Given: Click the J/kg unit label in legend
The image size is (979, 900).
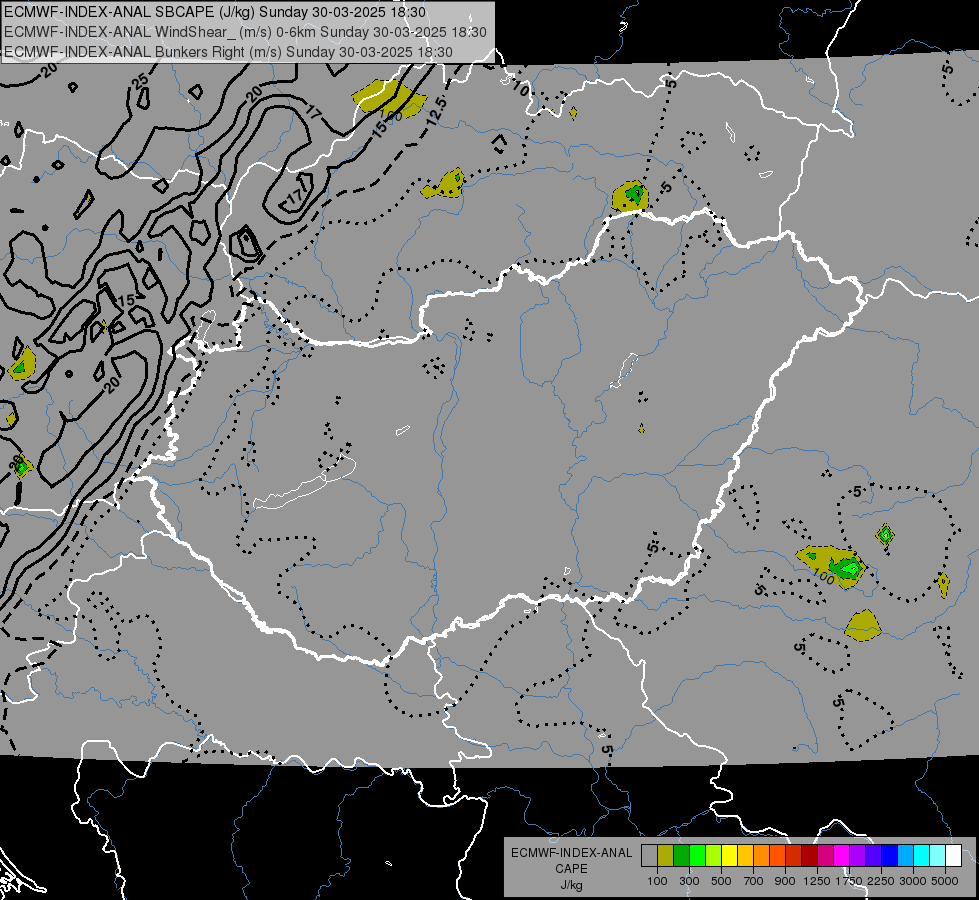Looking at the screenshot, I should pos(571,885).
